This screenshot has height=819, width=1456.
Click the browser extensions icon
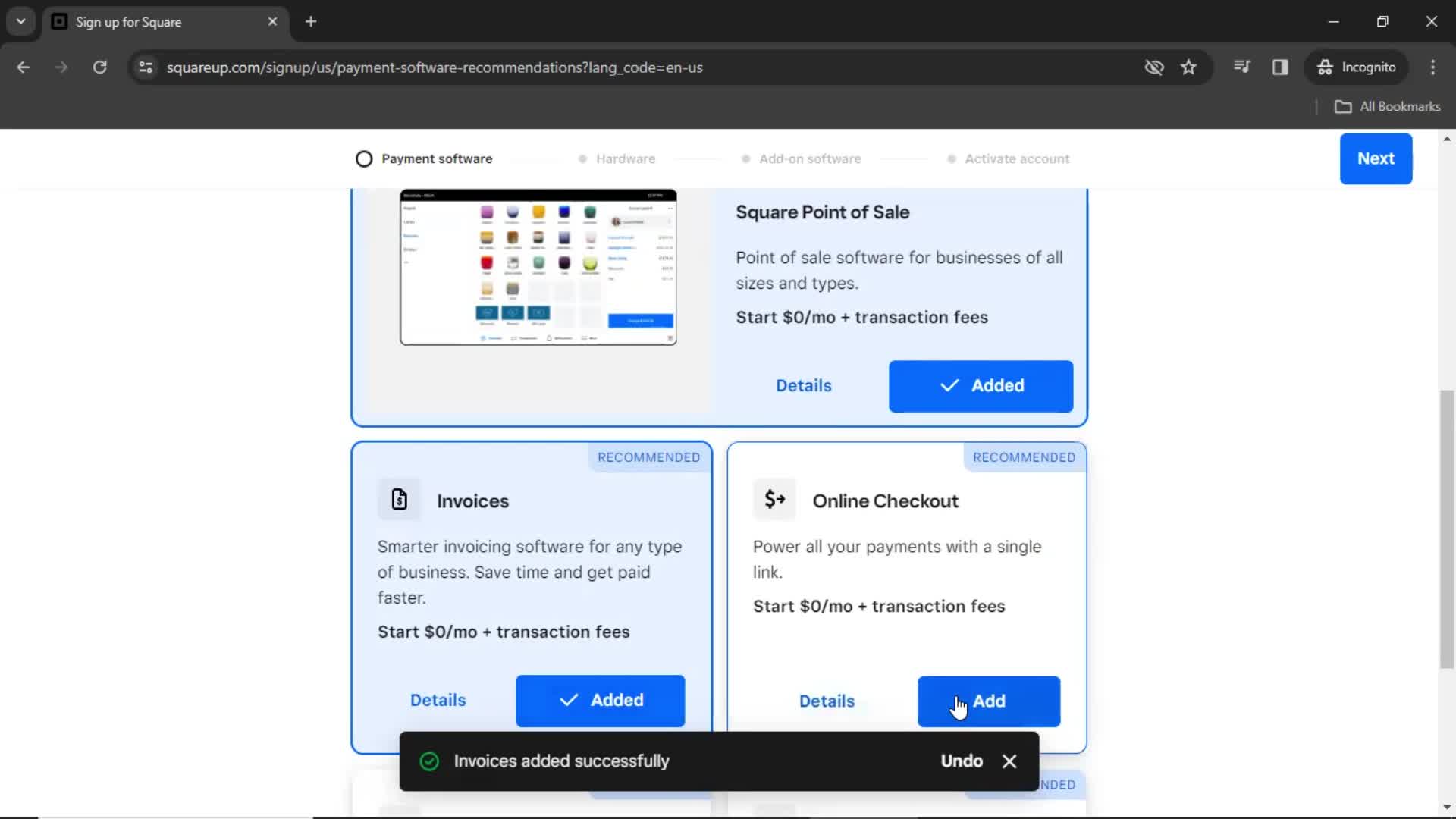(x=1242, y=67)
